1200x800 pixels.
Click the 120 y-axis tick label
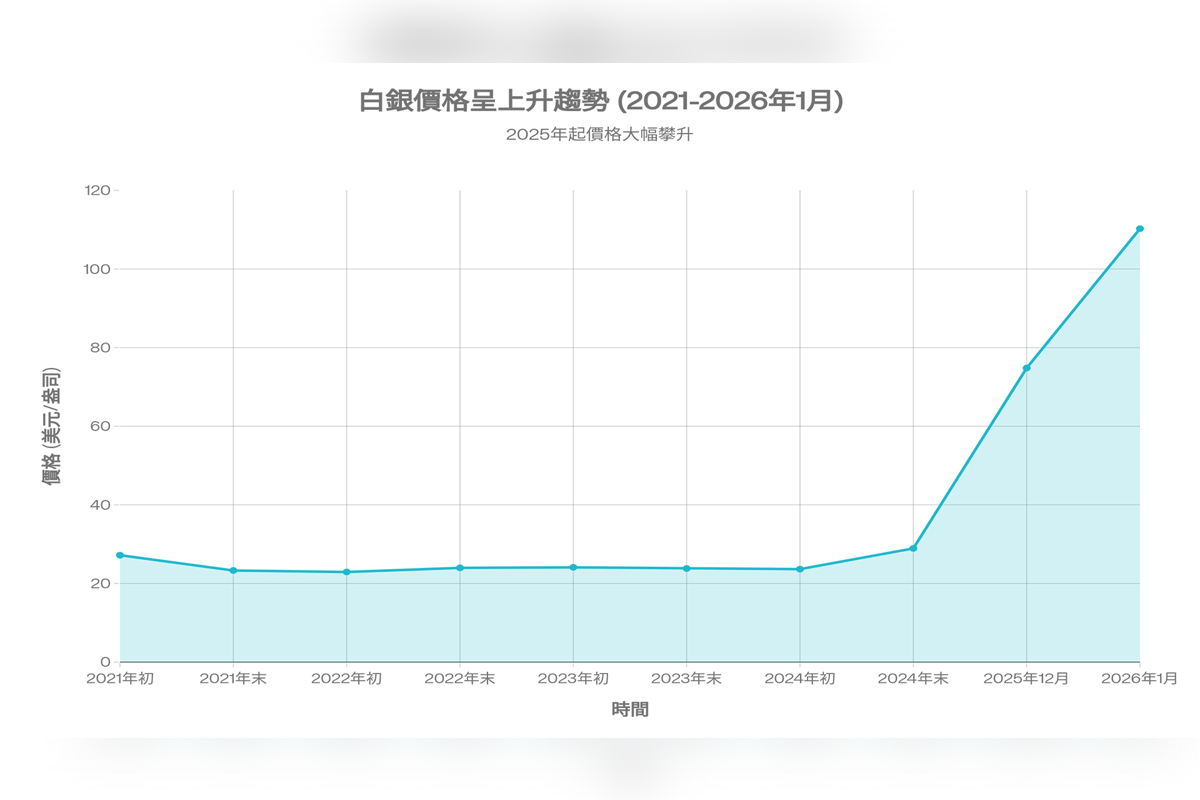[x=98, y=190]
